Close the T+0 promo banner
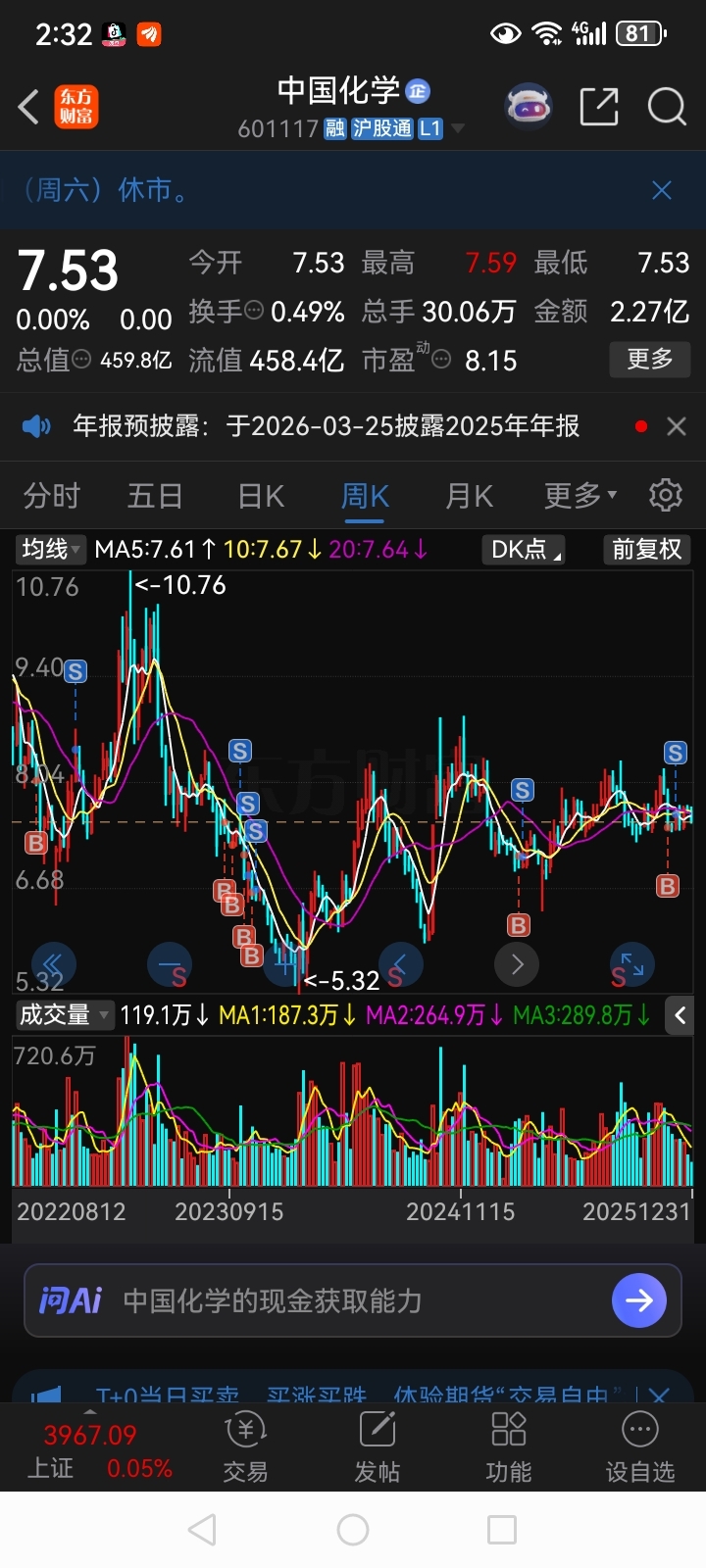The width and height of the screenshot is (706, 1568). pos(659,1395)
